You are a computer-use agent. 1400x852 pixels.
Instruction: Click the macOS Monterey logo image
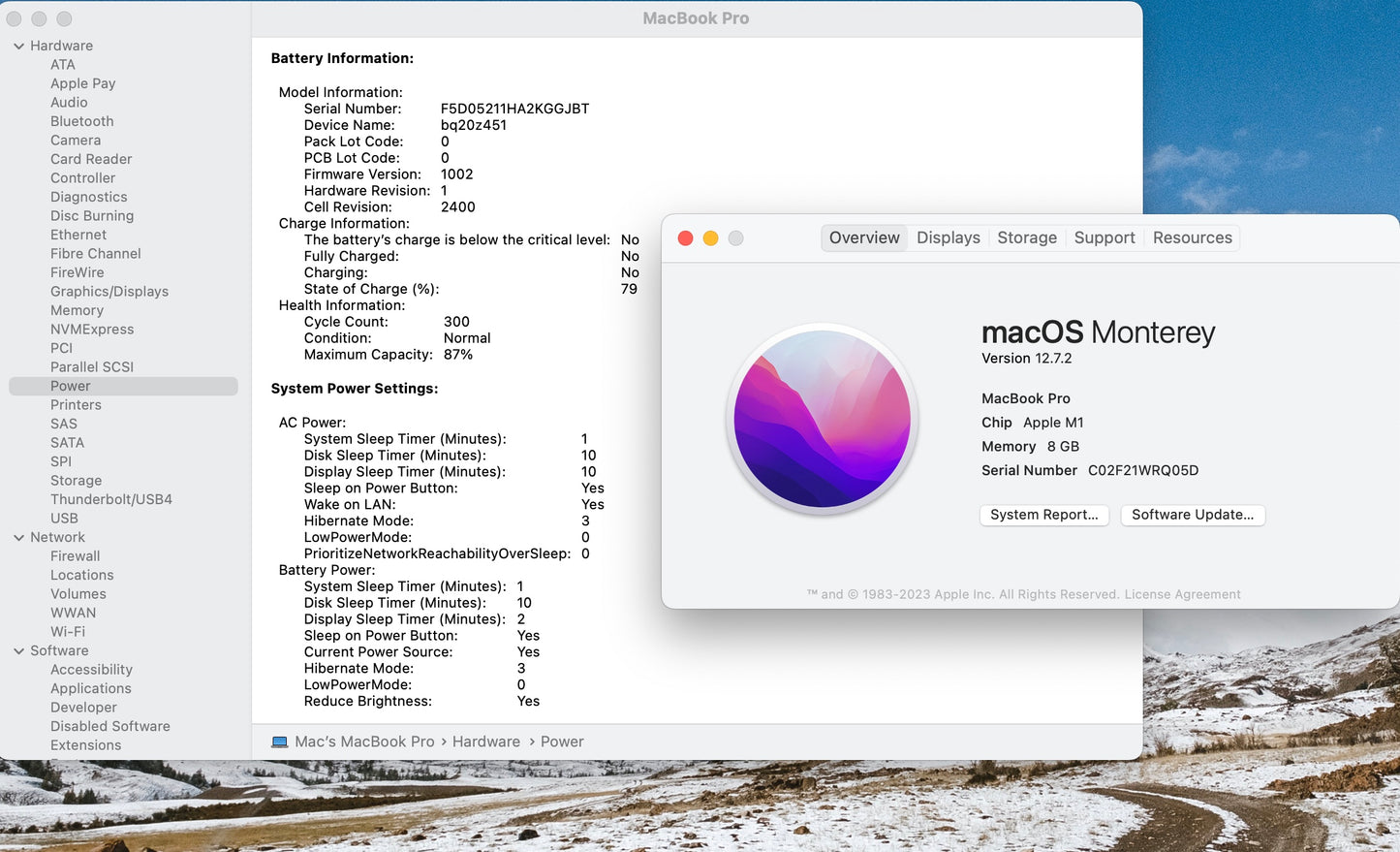point(822,419)
